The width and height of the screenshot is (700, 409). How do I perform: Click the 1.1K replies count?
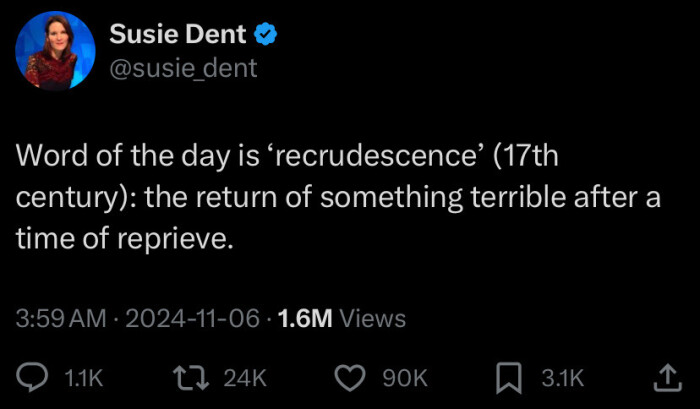click(x=84, y=378)
